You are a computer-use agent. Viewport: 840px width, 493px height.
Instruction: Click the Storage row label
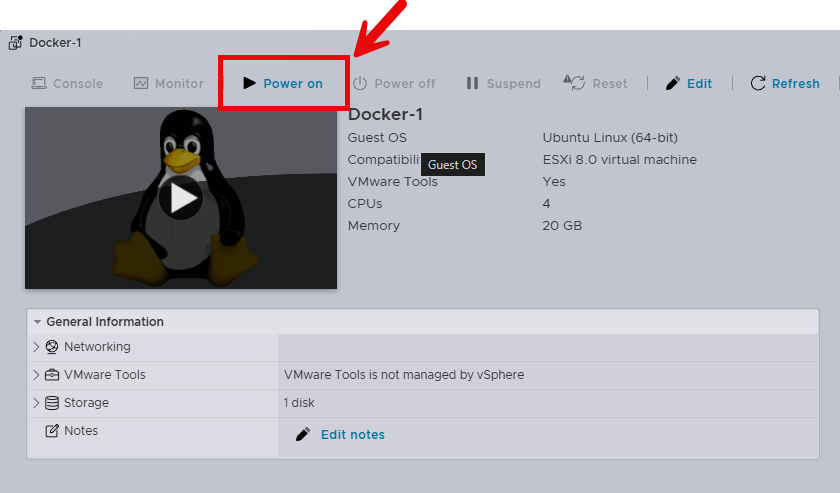coord(86,402)
